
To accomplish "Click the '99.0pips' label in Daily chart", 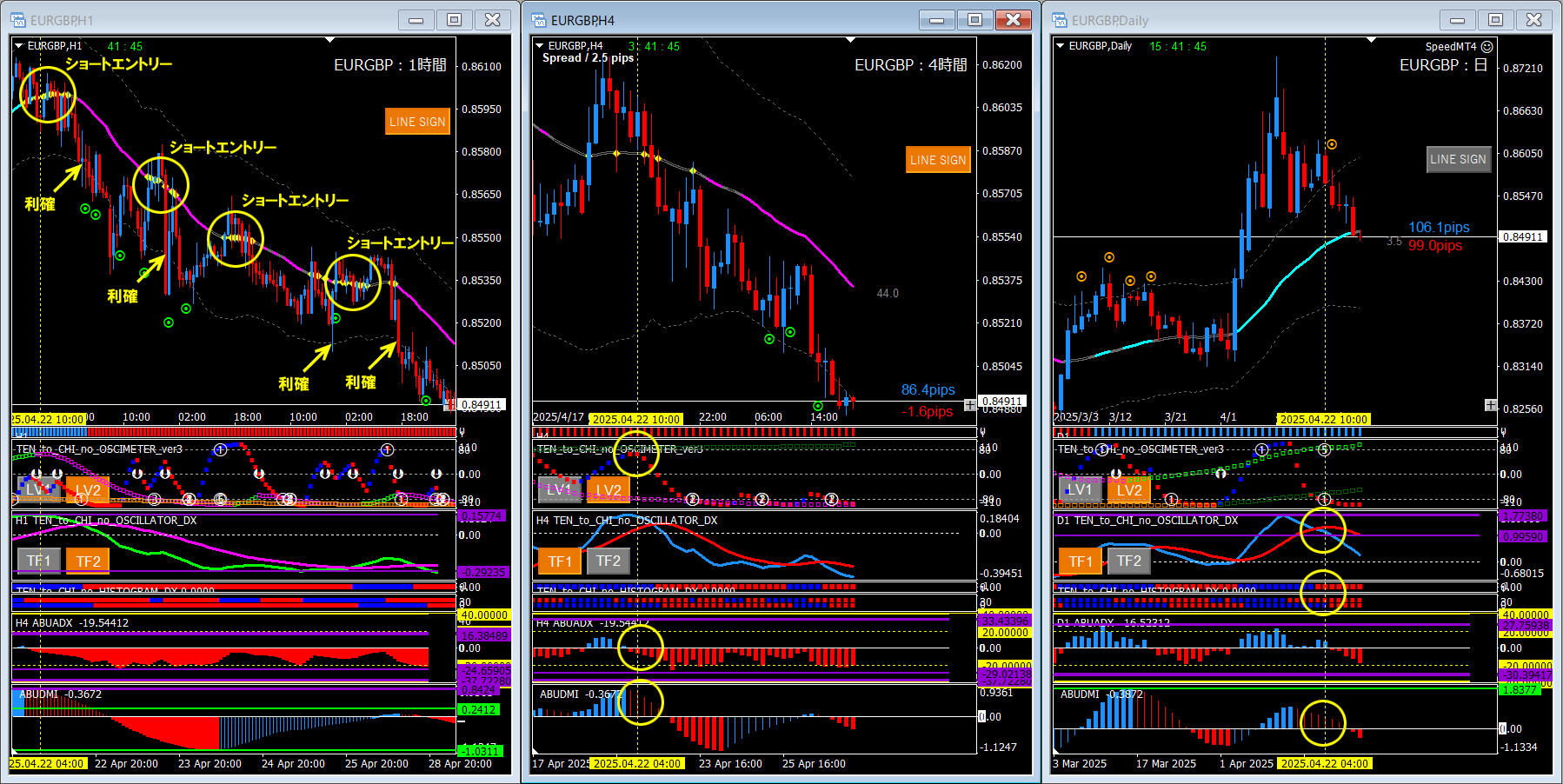I will pos(1435,246).
